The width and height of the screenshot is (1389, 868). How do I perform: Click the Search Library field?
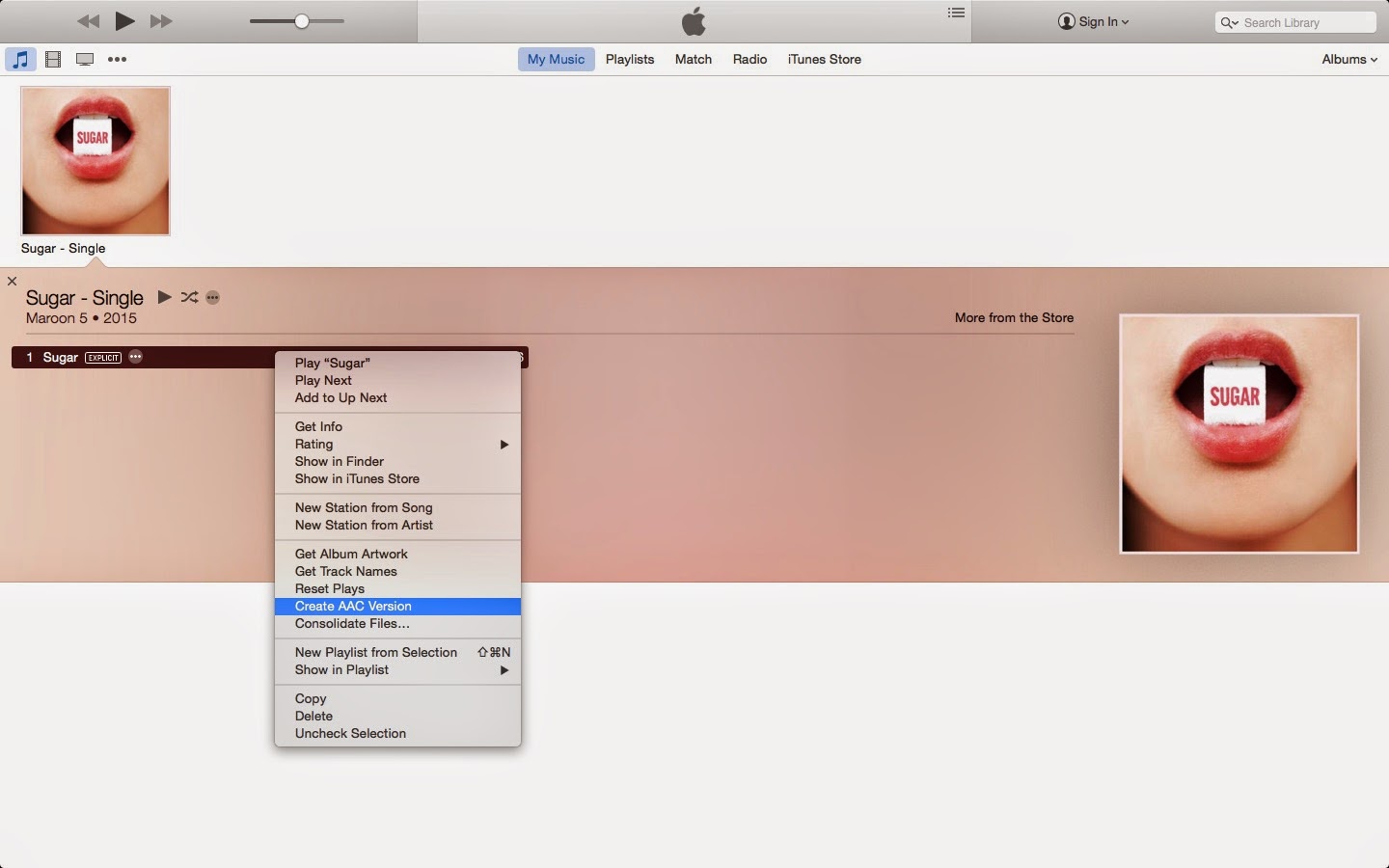click(x=1295, y=22)
